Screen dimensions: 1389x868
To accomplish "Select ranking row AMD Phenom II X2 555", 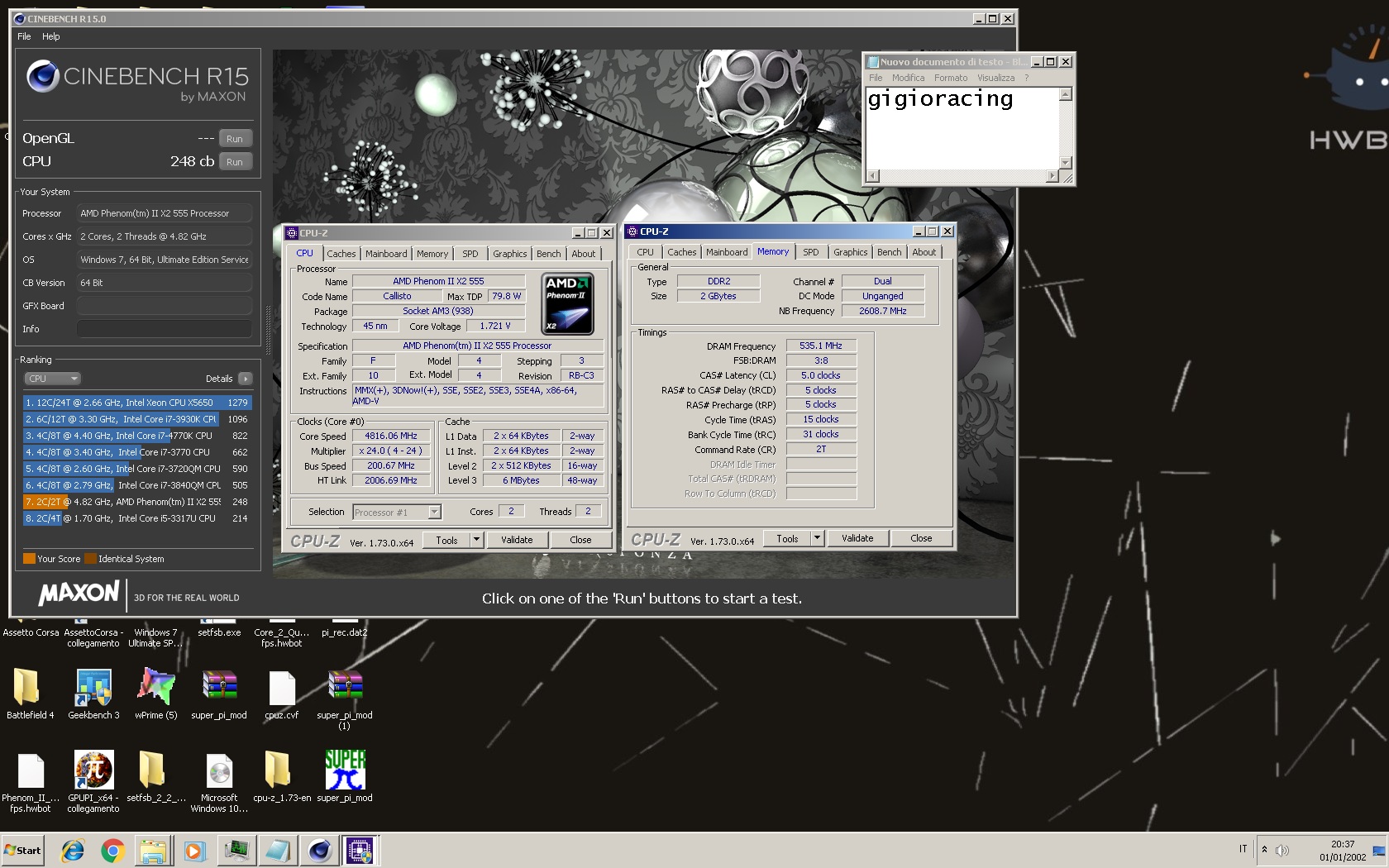I will point(137,502).
